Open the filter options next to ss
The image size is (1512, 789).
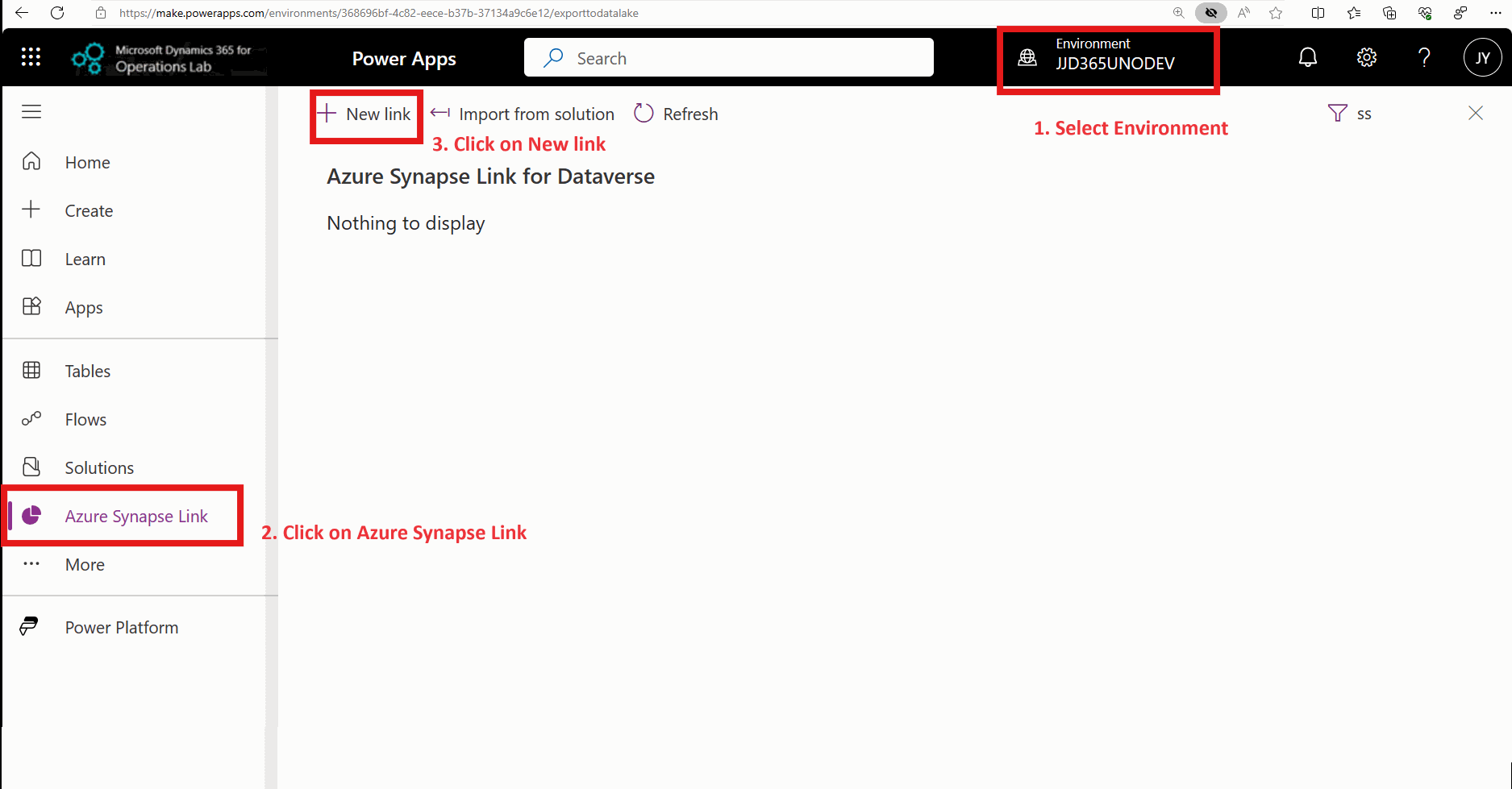tap(1338, 113)
